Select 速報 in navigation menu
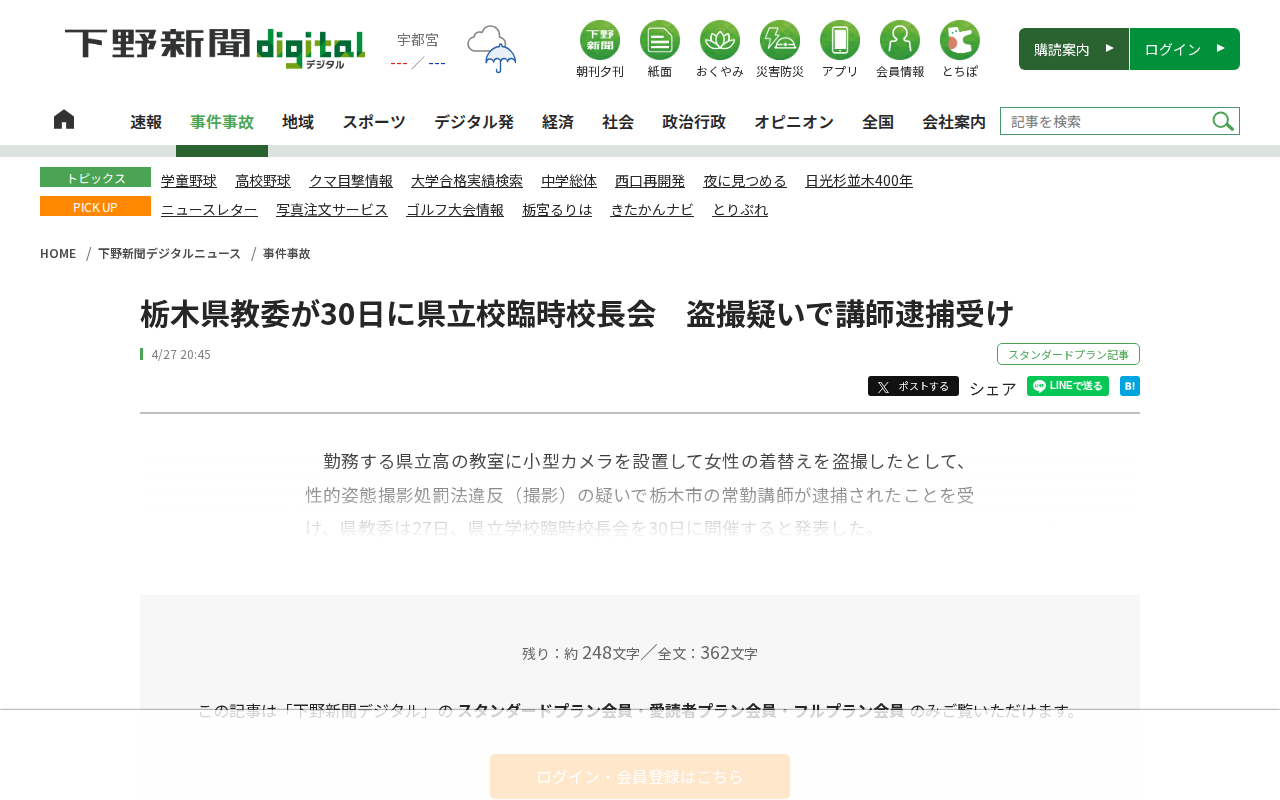Viewport: 1280px width, 800px height. [x=146, y=121]
